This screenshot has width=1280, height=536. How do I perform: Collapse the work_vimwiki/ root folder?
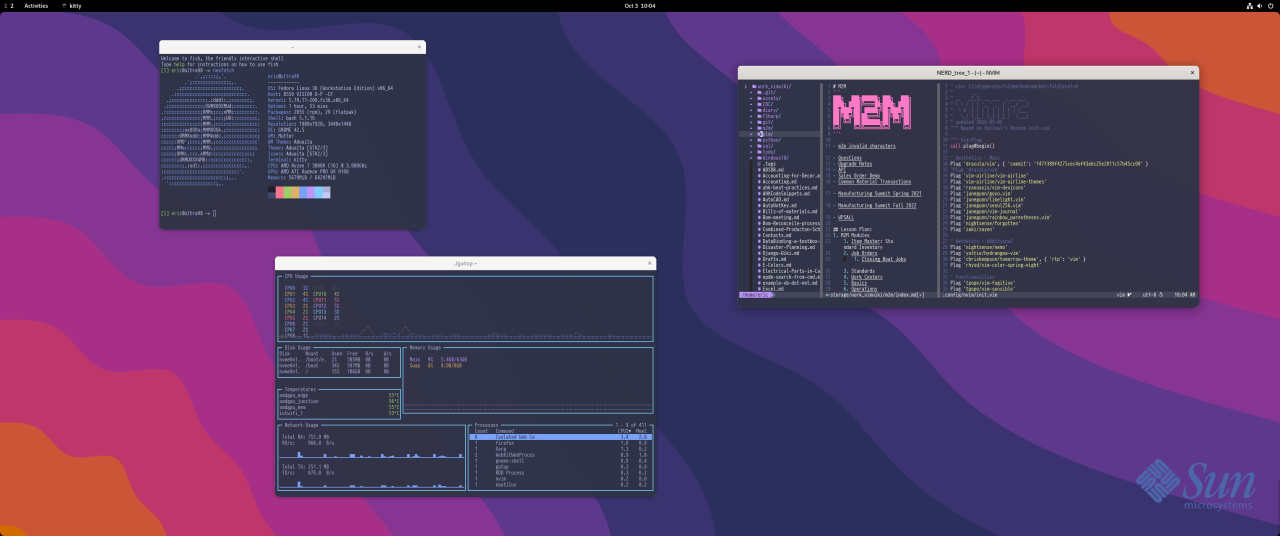773,86
